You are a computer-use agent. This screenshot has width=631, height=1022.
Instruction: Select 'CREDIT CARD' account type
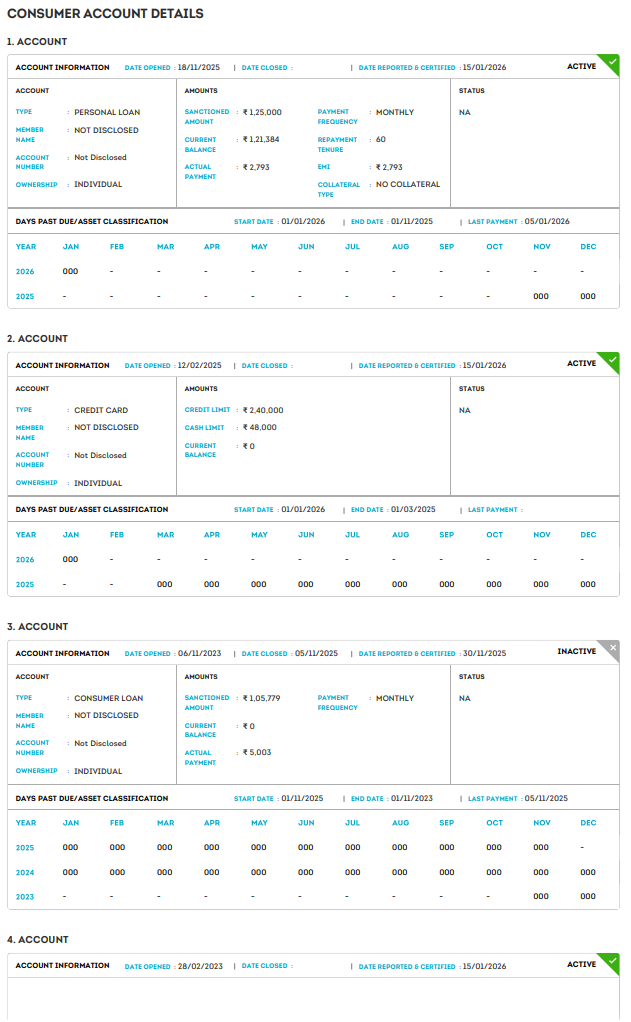coord(101,410)
